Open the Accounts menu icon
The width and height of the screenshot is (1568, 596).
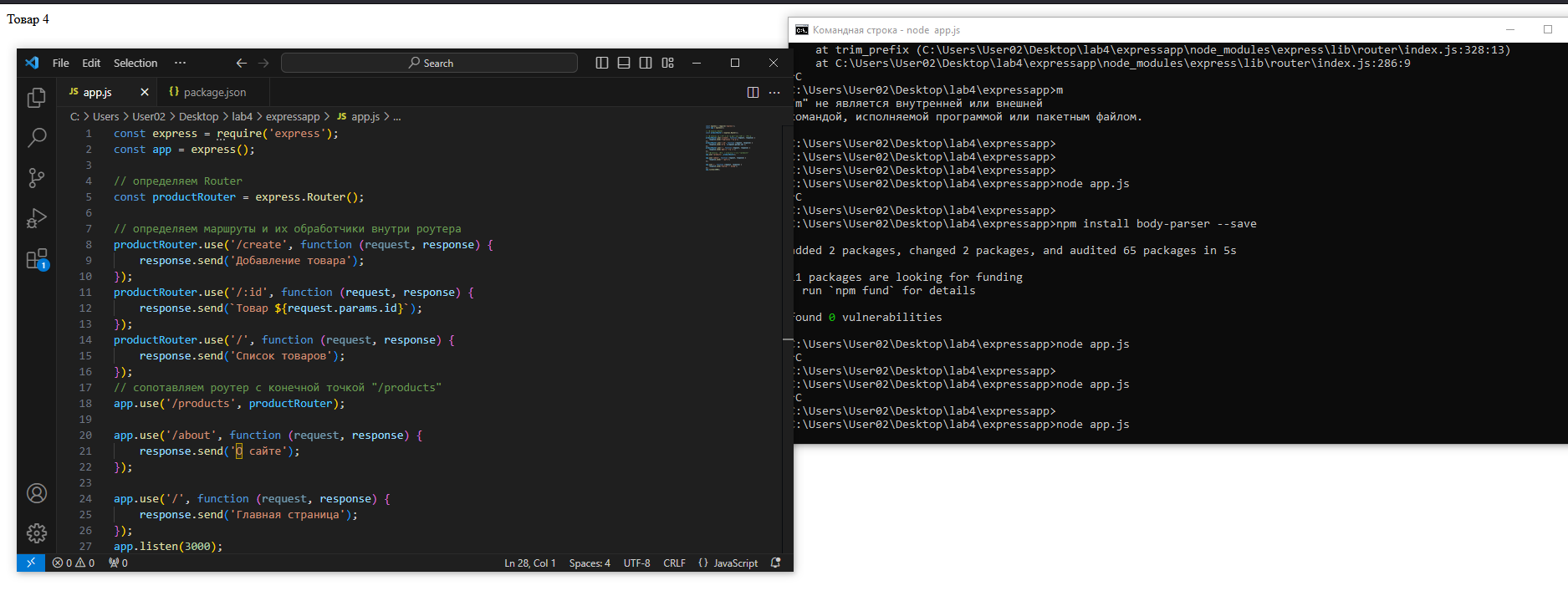click(36, 493)
